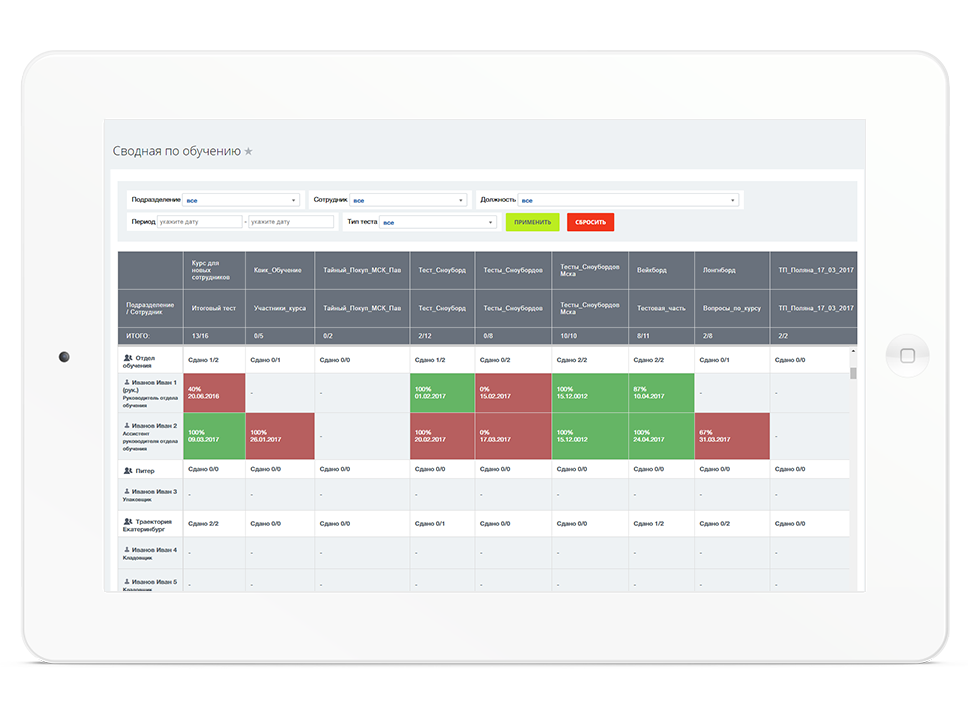968x719 pixels.
Task: Click the green 100% 09.03.2017 cell
Action: (x=214, y=436)
